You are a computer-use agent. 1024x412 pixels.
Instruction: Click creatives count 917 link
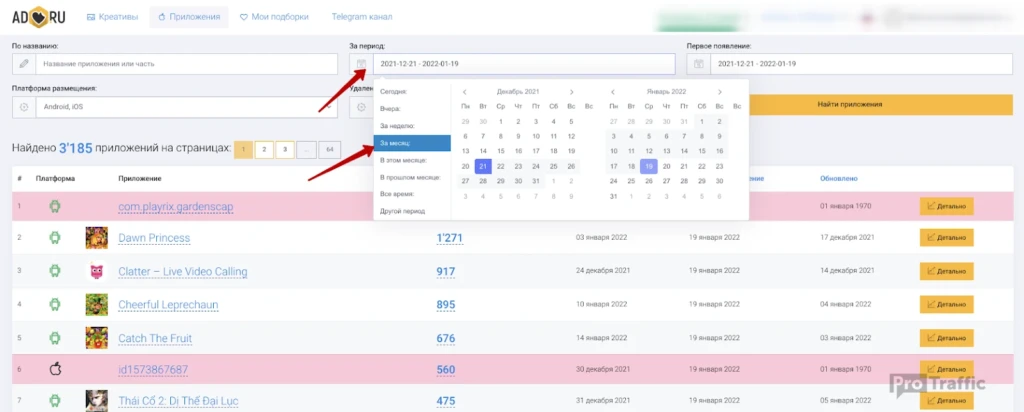[445, 272]
